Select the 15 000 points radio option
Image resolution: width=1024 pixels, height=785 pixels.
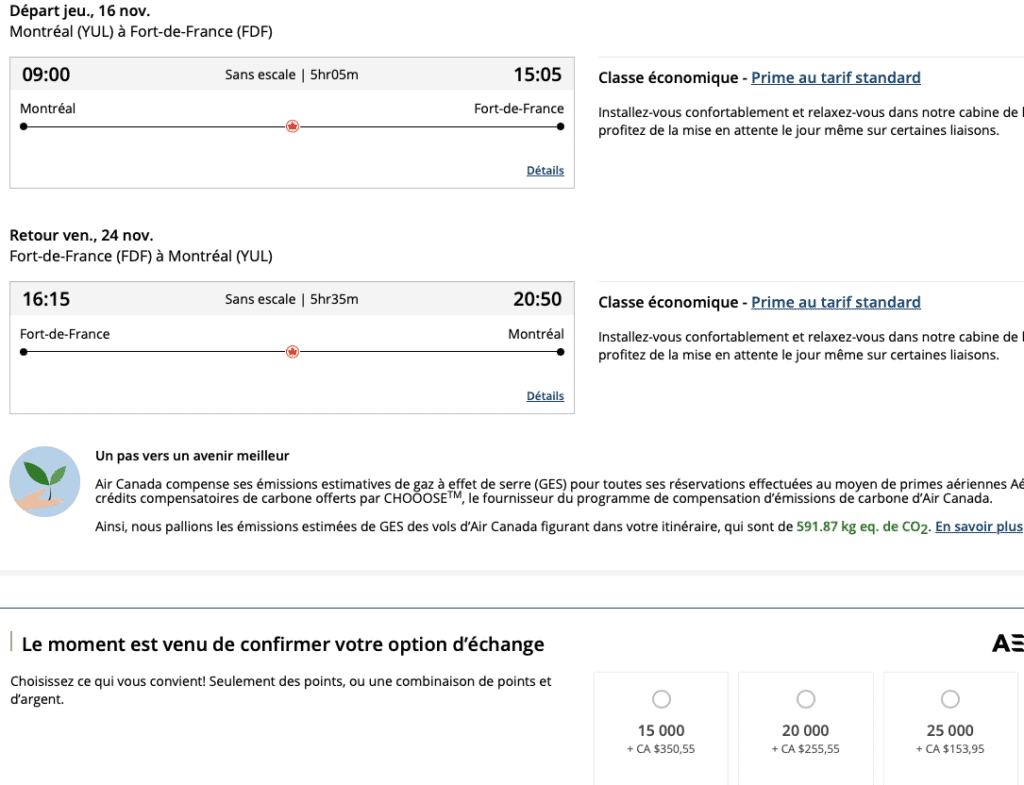pos(661,699)
